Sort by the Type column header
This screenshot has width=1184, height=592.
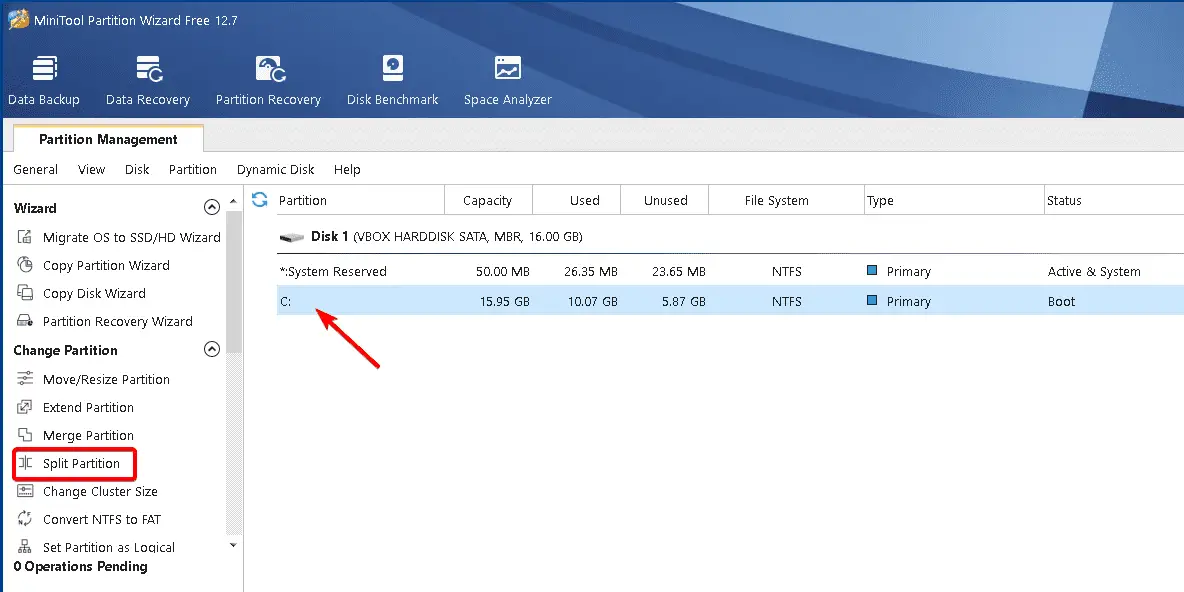click(954, 200)
